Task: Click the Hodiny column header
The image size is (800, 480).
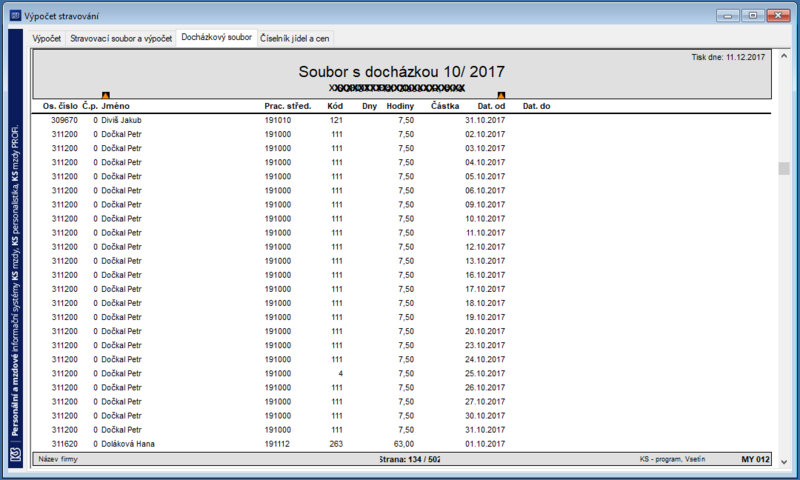Action: point(400,106)
